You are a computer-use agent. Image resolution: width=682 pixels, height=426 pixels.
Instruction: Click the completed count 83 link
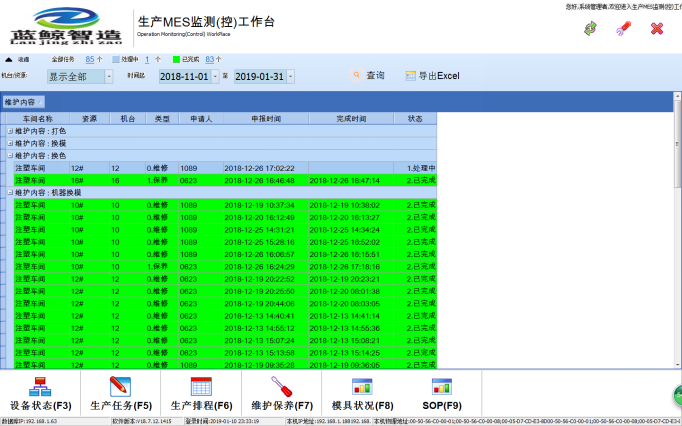tap(210, 59)
